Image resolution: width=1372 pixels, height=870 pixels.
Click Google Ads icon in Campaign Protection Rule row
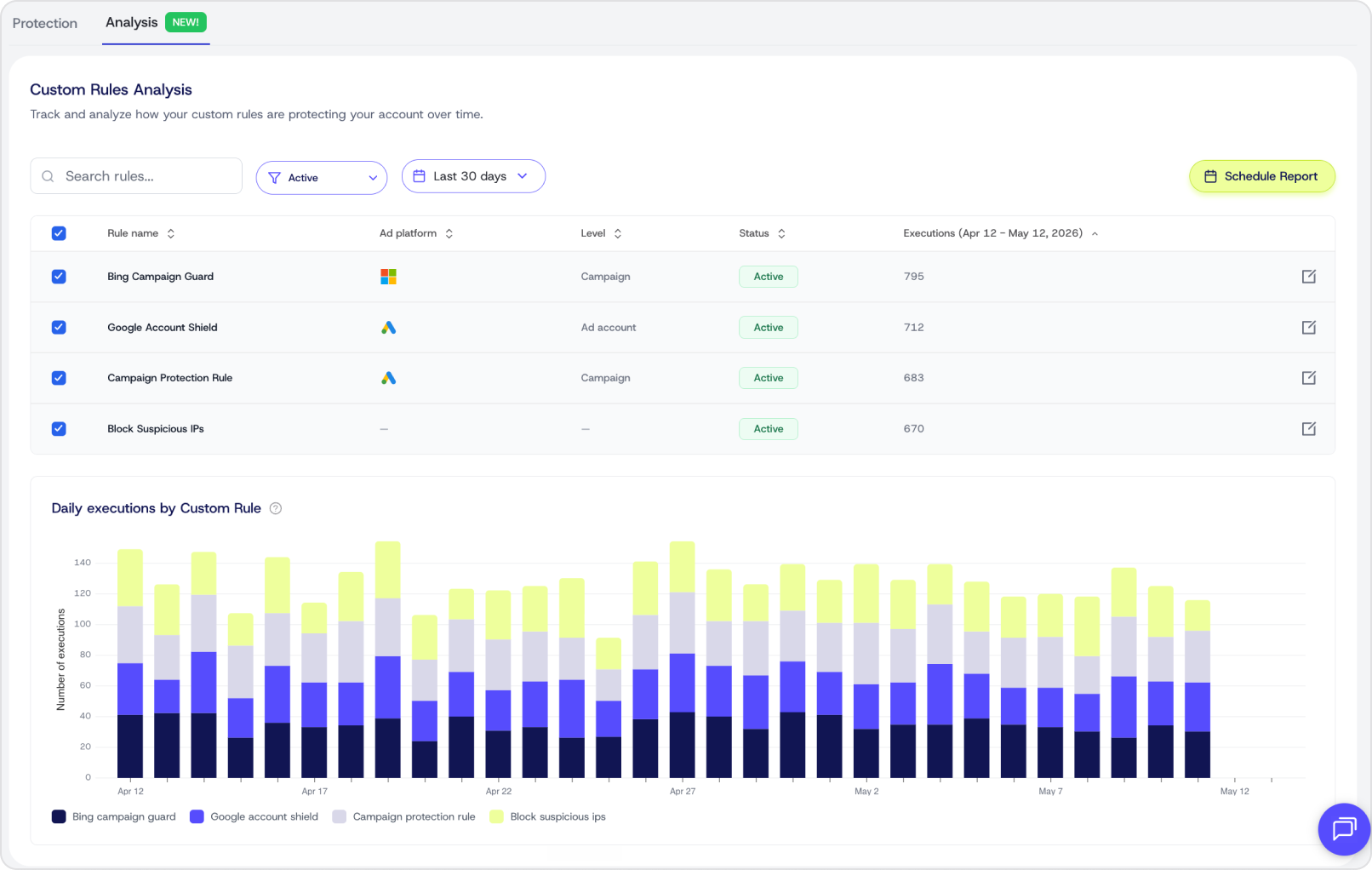coord(388,378)
